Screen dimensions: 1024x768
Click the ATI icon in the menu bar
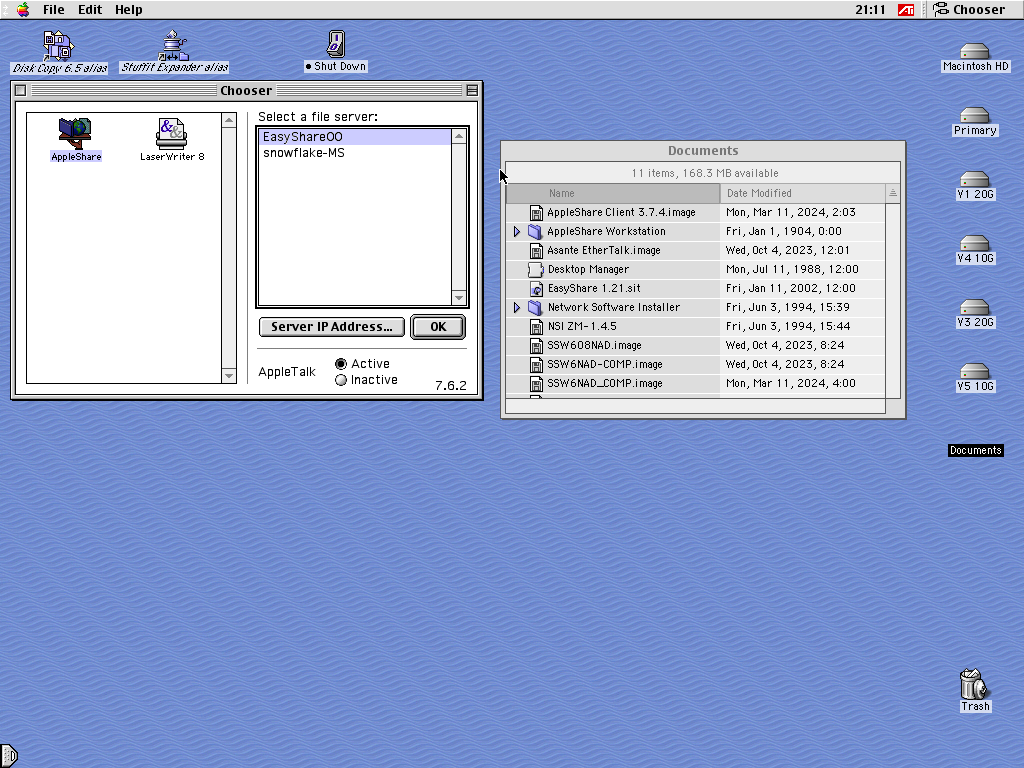coord(906,10)
